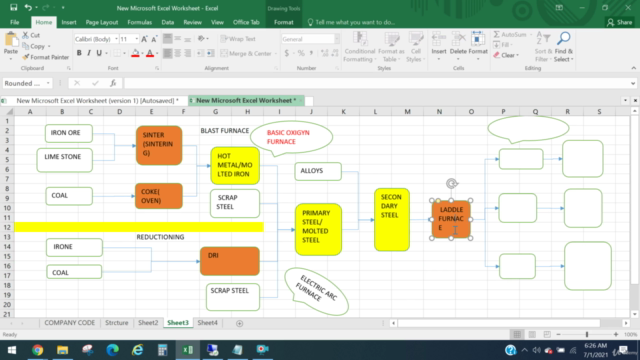Open the font name dropdown

tap(116, 39)
